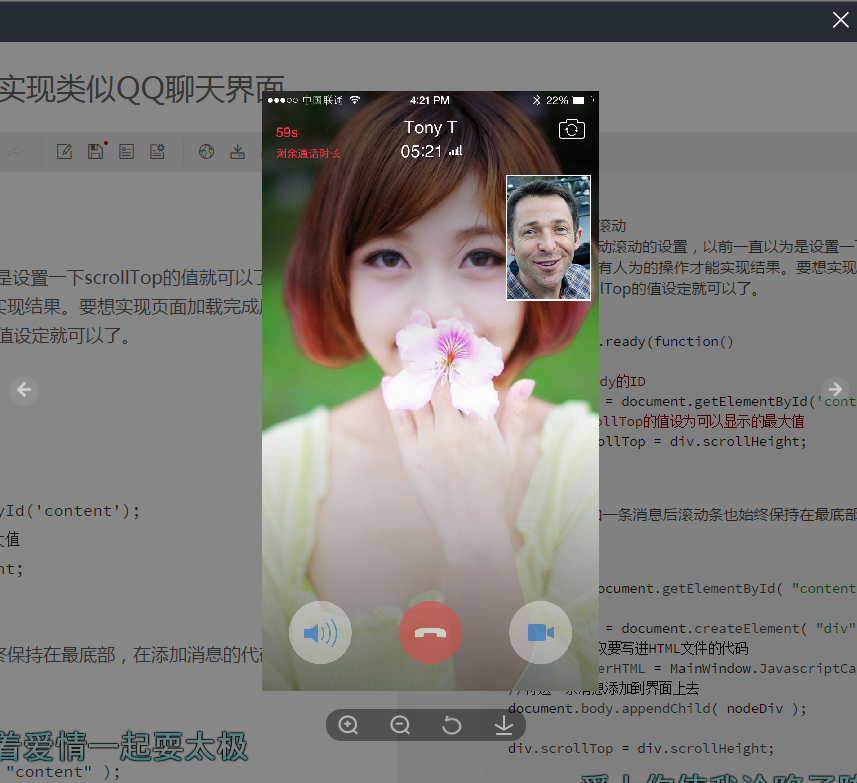Screen dimensions: 857x783
Task: Go to the previous image with the left arrow
Action: (x=24, y=390)
